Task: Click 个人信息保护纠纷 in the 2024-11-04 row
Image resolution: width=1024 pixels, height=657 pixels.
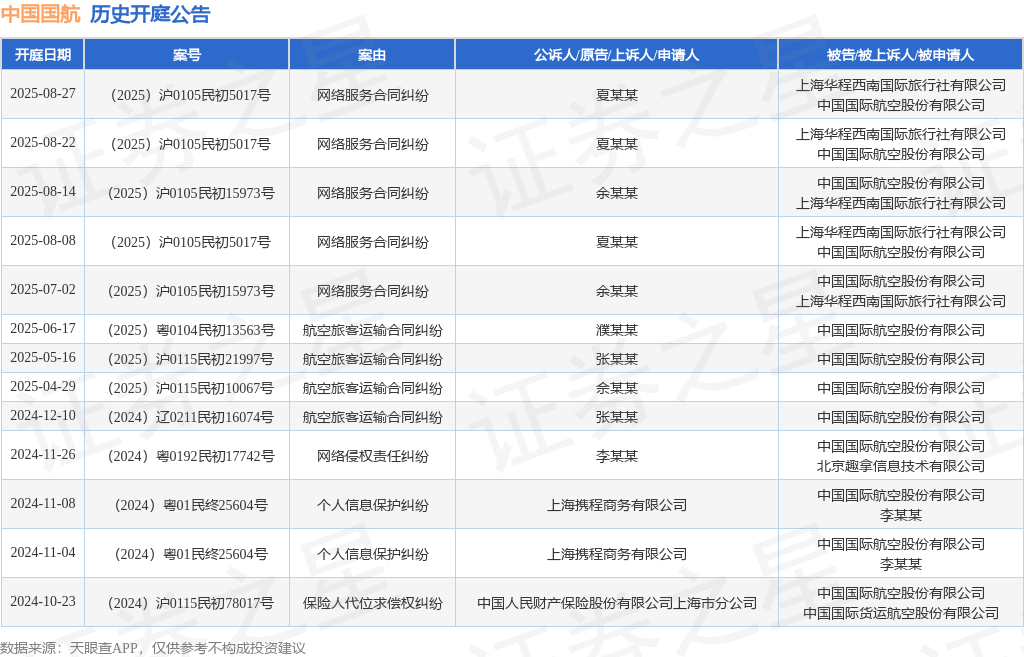Action: point(372,554)
